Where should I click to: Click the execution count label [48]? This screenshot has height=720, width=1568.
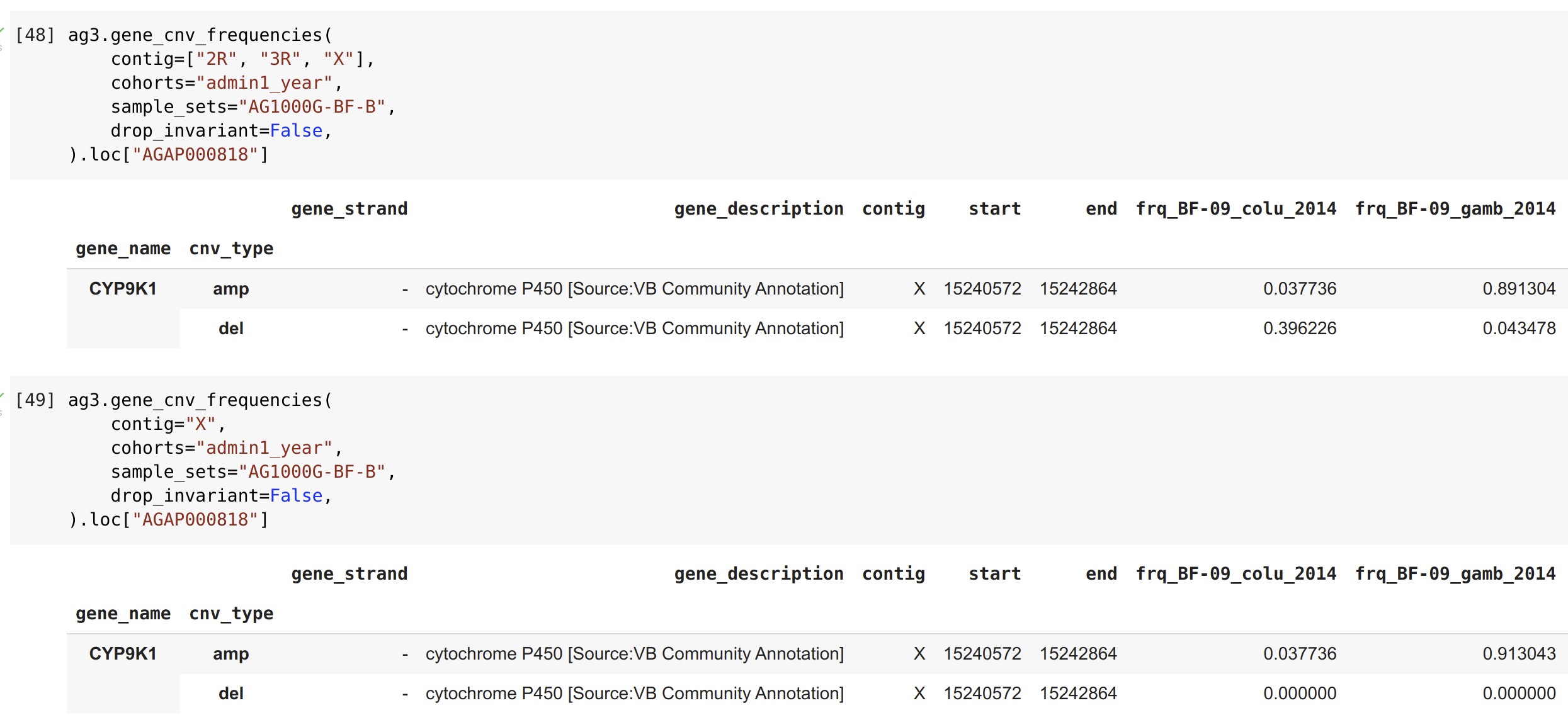click(x=35, y=35)
